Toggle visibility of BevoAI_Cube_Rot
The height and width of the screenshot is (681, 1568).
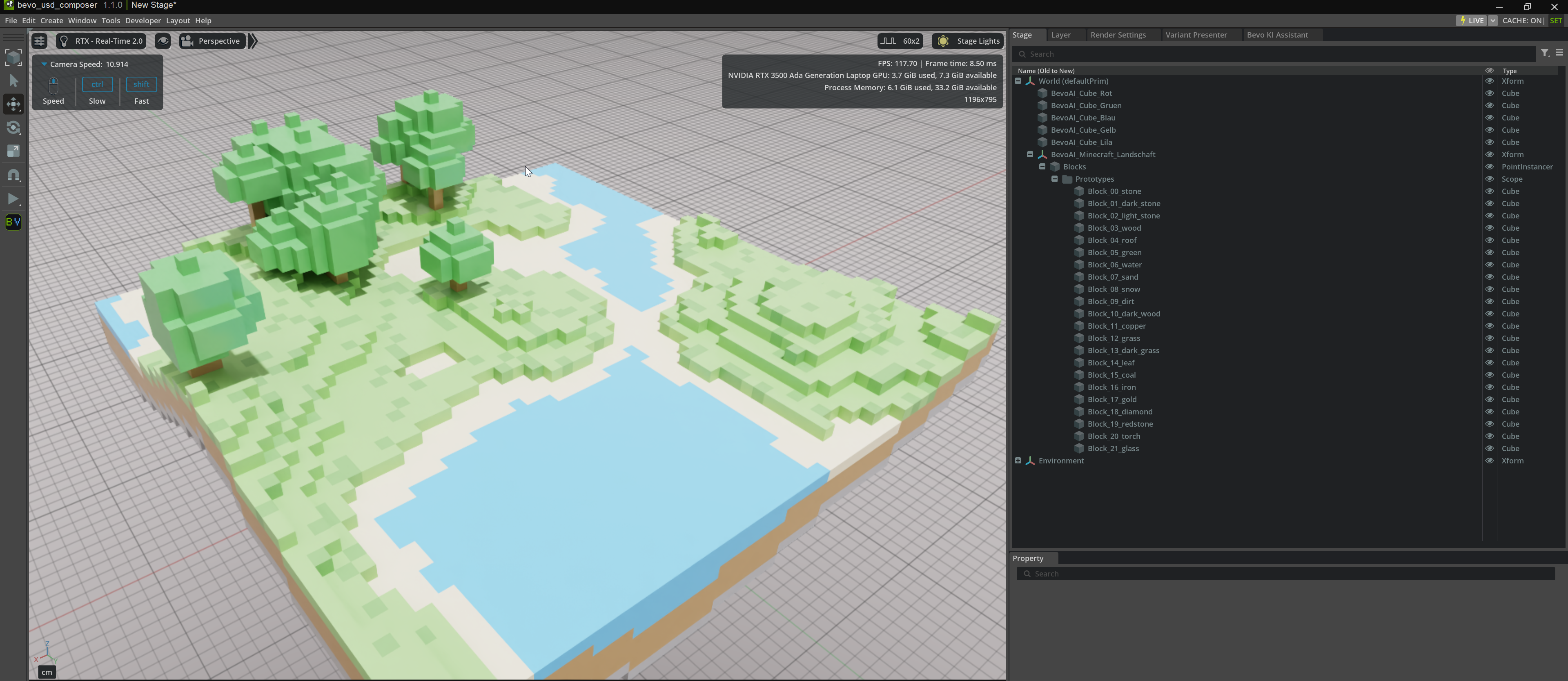pos(1490,93)
